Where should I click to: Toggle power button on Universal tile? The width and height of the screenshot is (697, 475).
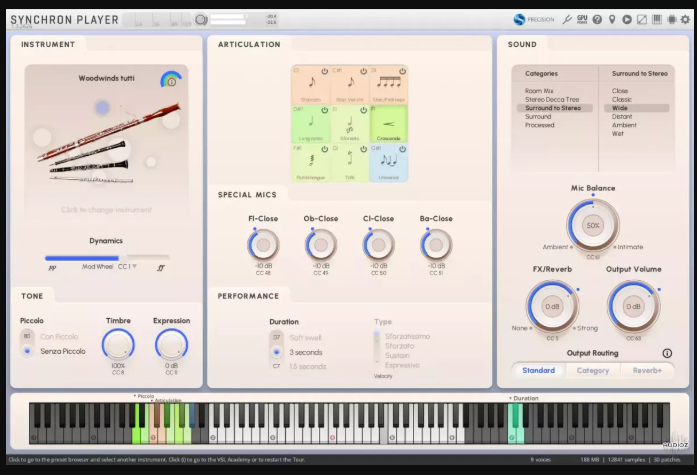coord(402,149)
